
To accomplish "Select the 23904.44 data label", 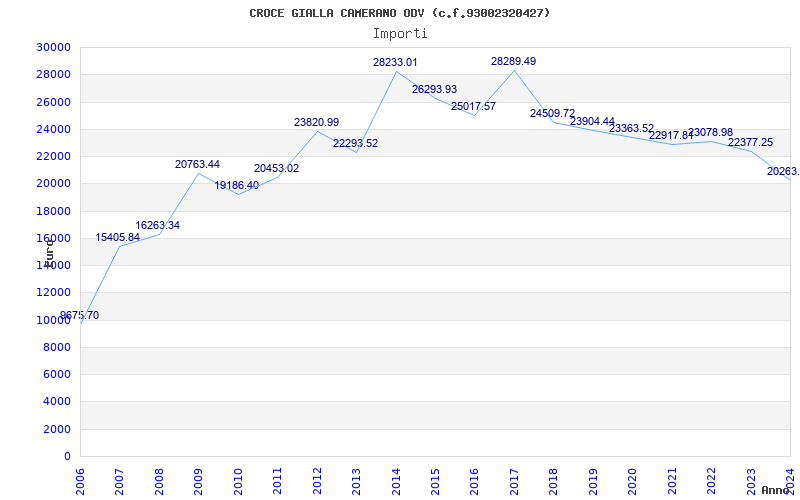I will tap(592, 121).
